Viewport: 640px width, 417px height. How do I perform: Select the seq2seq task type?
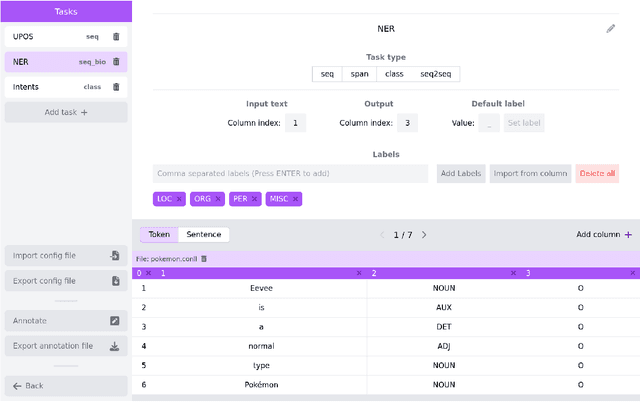coord(434,74)
